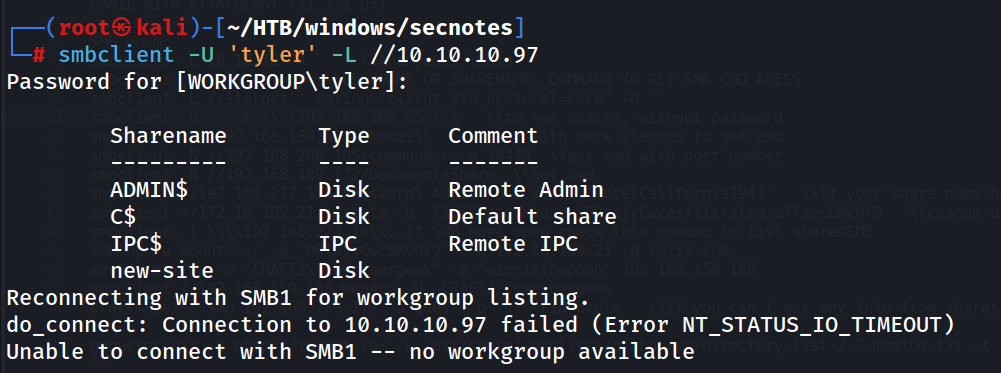
Task: Click the Default share comment text
Action: coord(532,217)
